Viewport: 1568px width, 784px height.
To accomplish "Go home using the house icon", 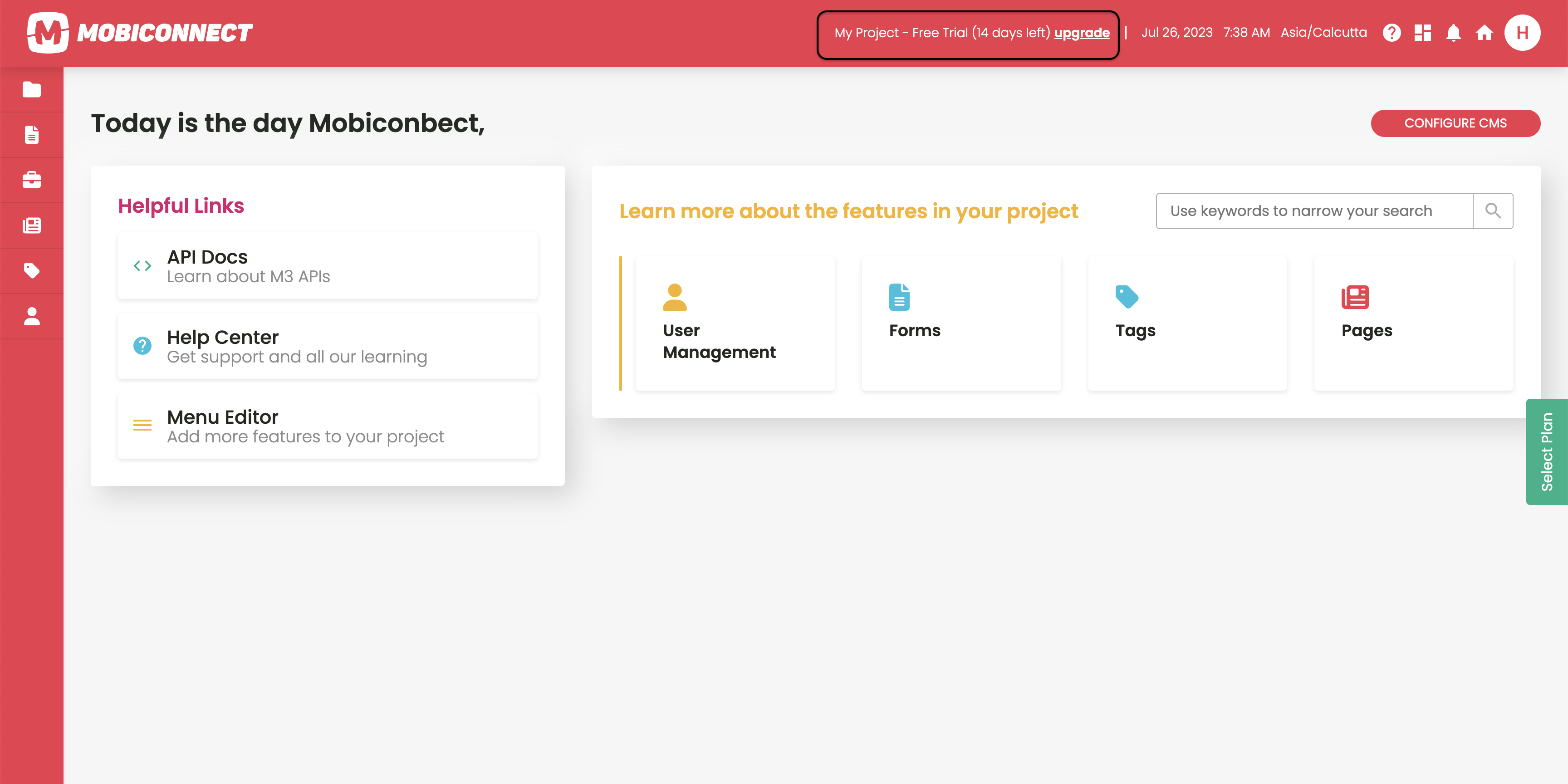I will 1484,32.
